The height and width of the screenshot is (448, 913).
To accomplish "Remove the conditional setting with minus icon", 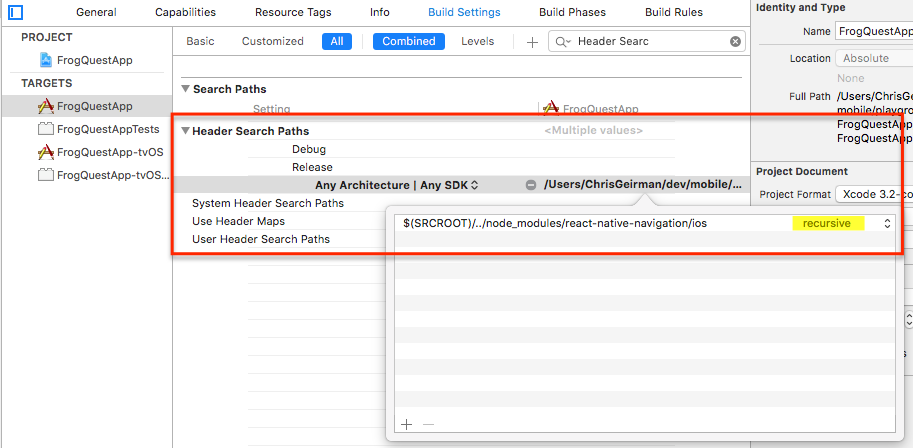I will click(530, 185).
